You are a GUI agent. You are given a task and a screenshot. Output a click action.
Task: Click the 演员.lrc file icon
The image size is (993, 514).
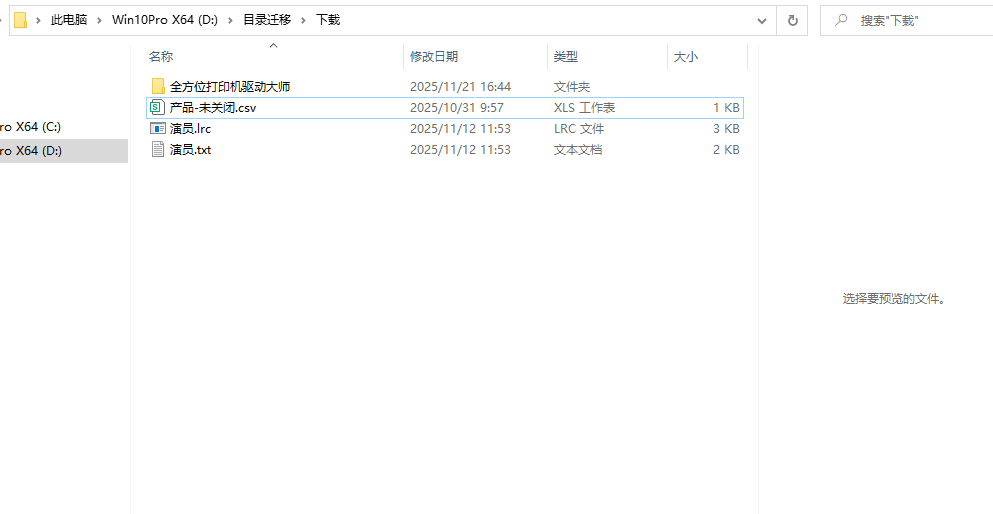(x=158, y=128)
